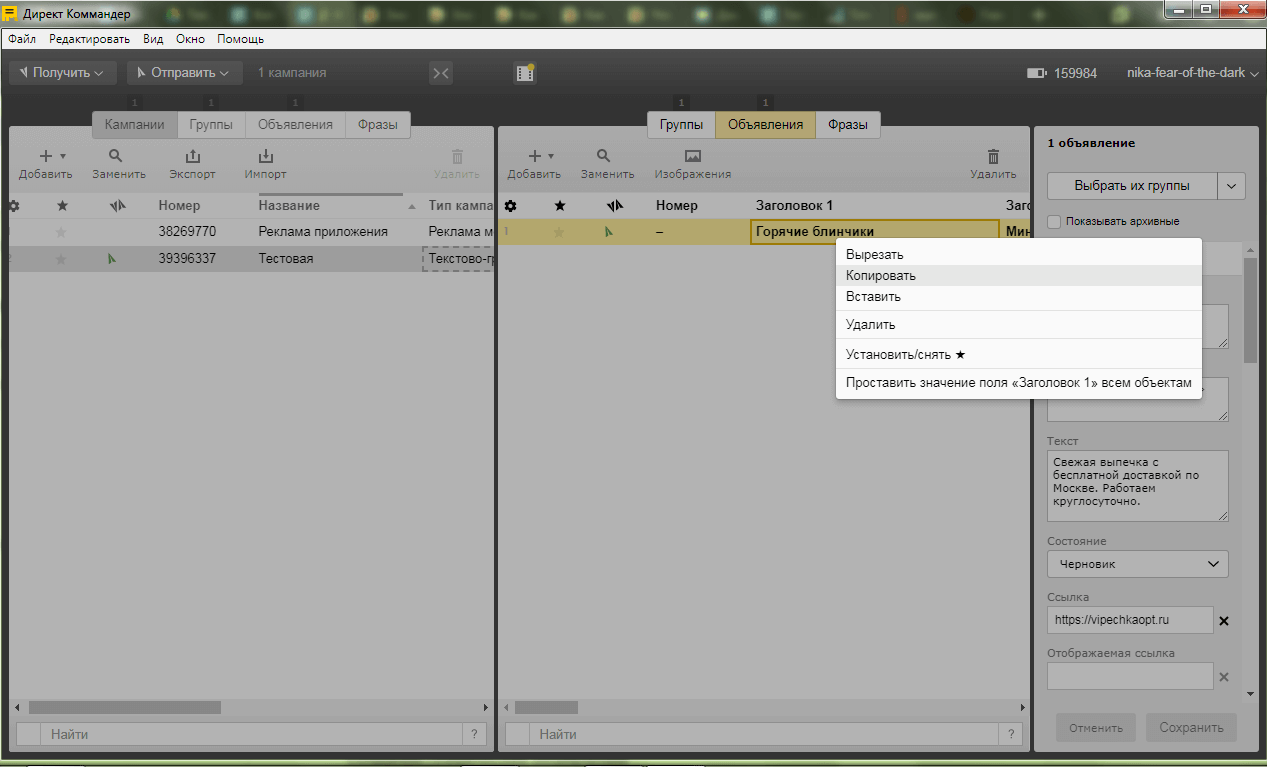Screen dimensions: 1267x767
Task: Click the 'Найти' search field under campaigns
Action: [250, 734]
